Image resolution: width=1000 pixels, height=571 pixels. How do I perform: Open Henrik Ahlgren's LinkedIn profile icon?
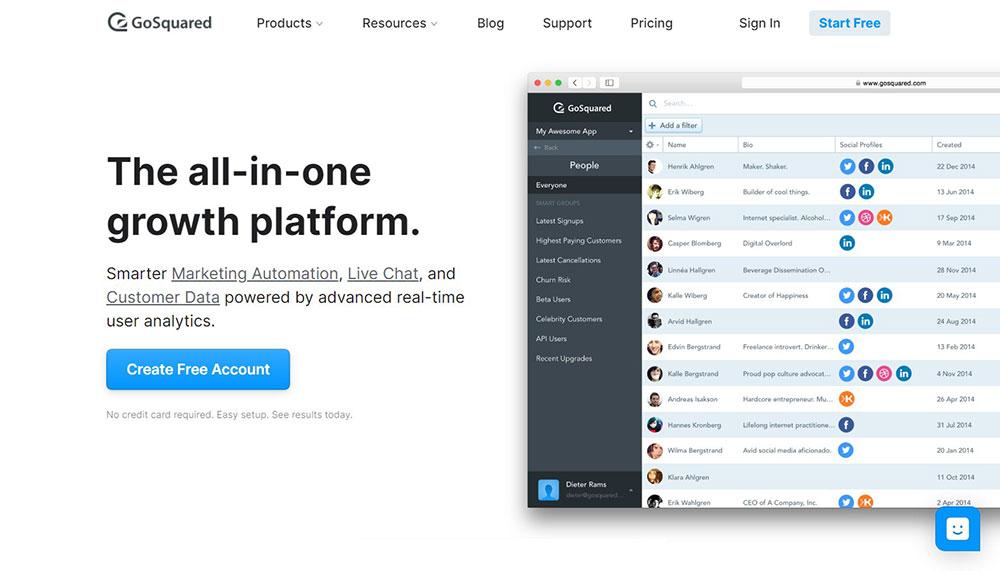click(885, 167)
